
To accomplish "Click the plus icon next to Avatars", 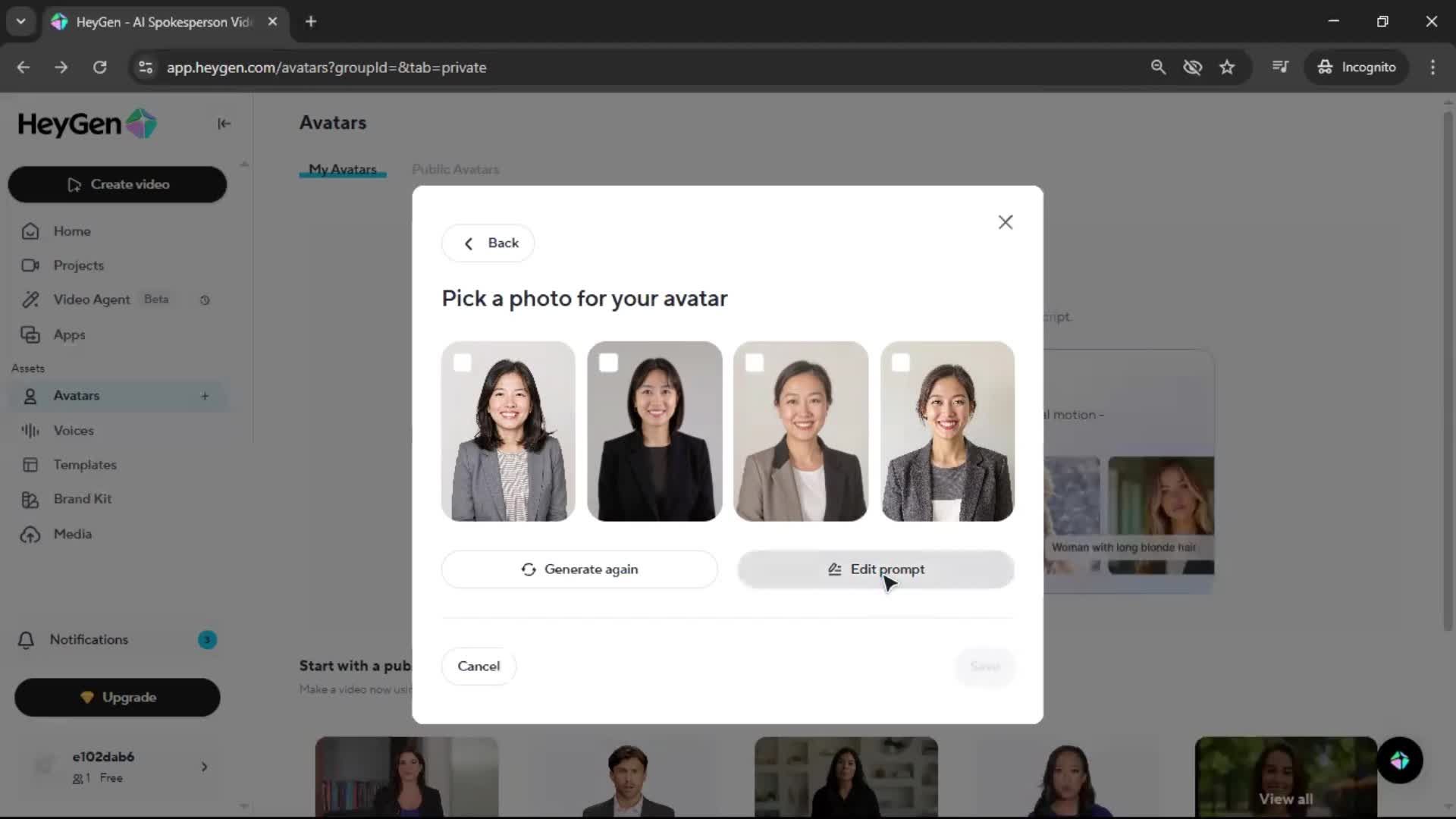I will [205, 396].
